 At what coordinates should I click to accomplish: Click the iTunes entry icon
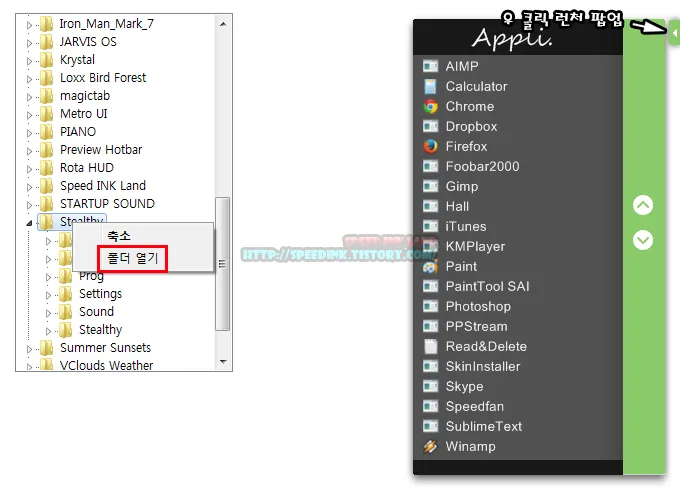[x=430, y=226]
